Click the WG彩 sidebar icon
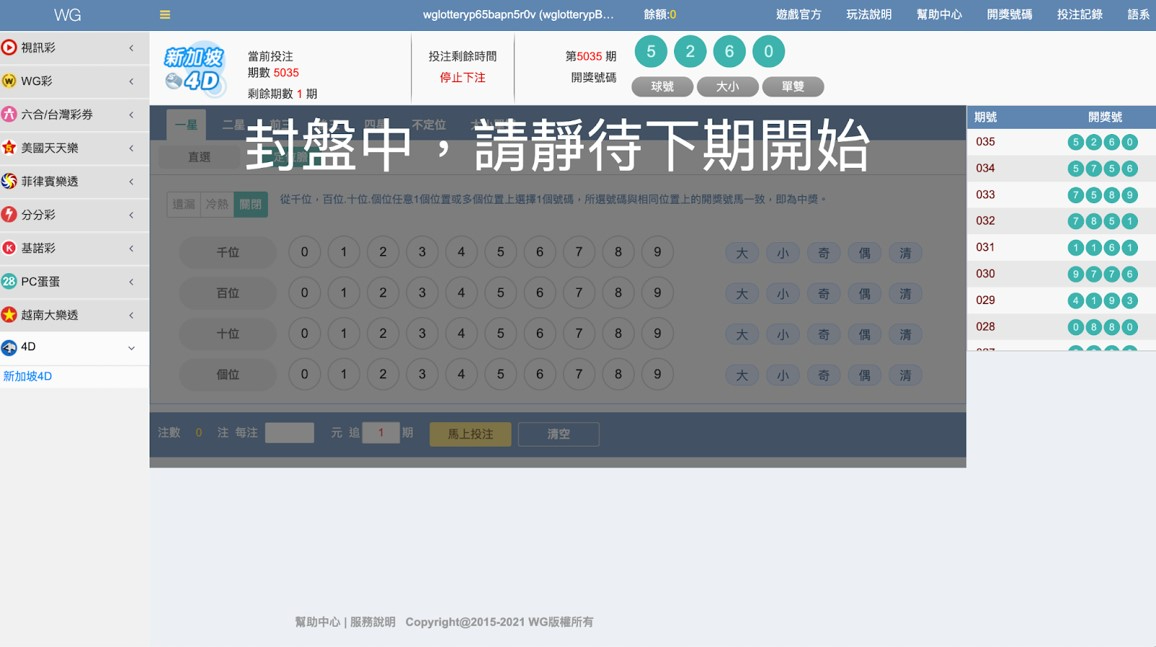Viewport: 1156px width, 647px height. click(x=9, y=81)
